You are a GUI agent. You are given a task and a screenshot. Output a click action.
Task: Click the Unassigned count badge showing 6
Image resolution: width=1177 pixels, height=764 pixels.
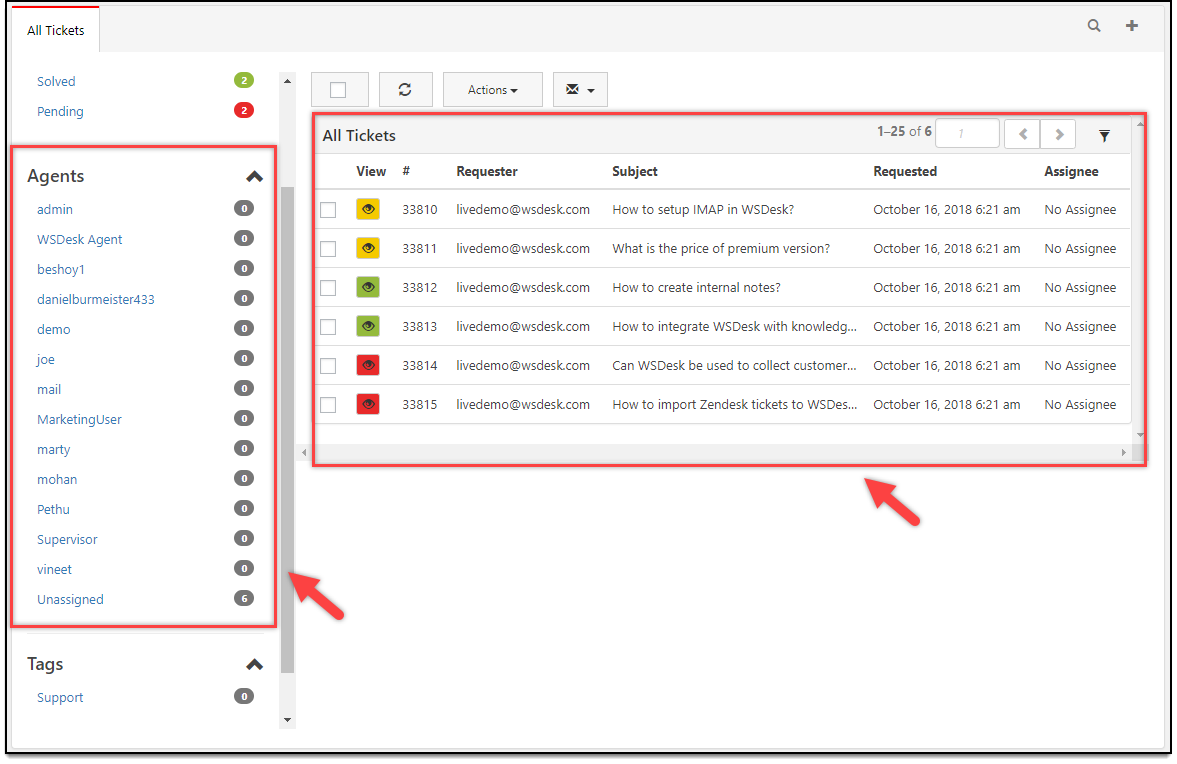click(244, 598)
